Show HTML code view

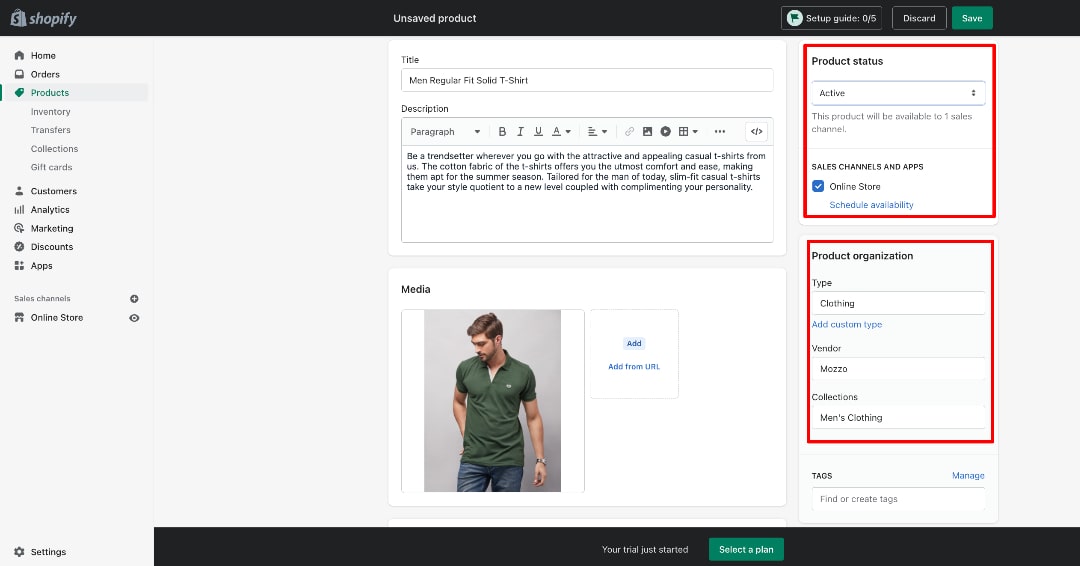coord(756,132)
